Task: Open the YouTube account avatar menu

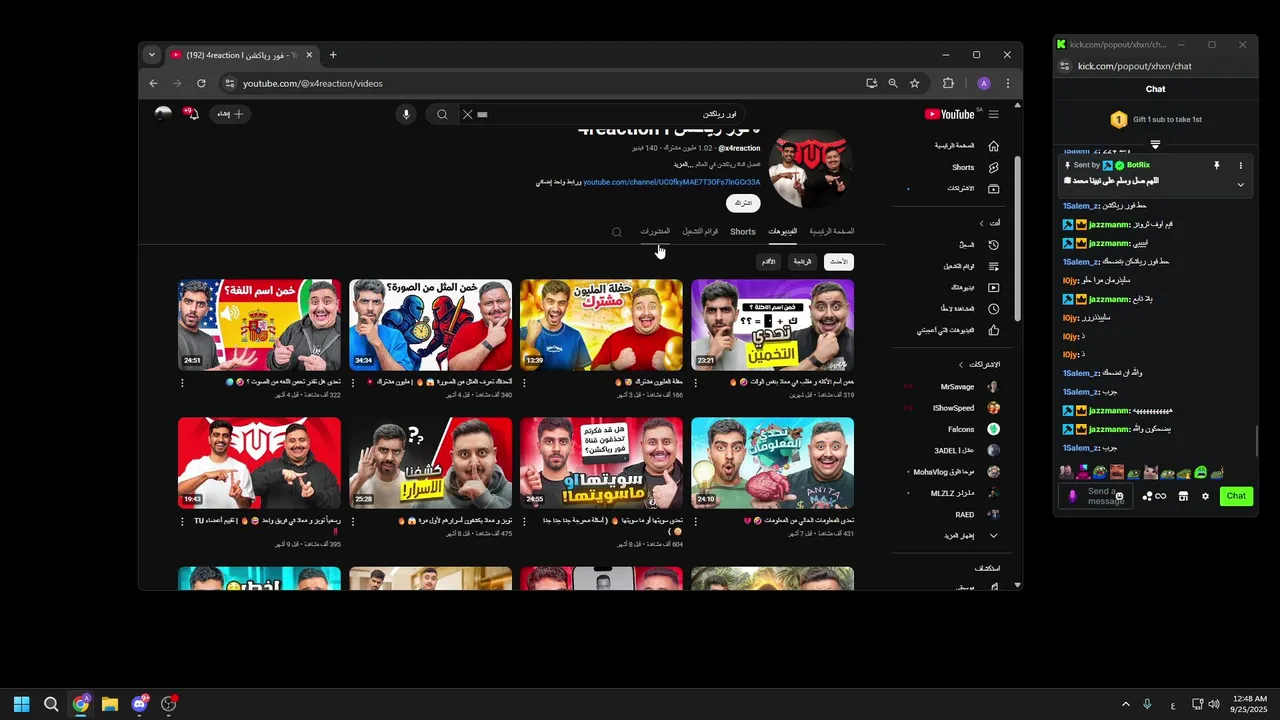Action: coord(163,114)
